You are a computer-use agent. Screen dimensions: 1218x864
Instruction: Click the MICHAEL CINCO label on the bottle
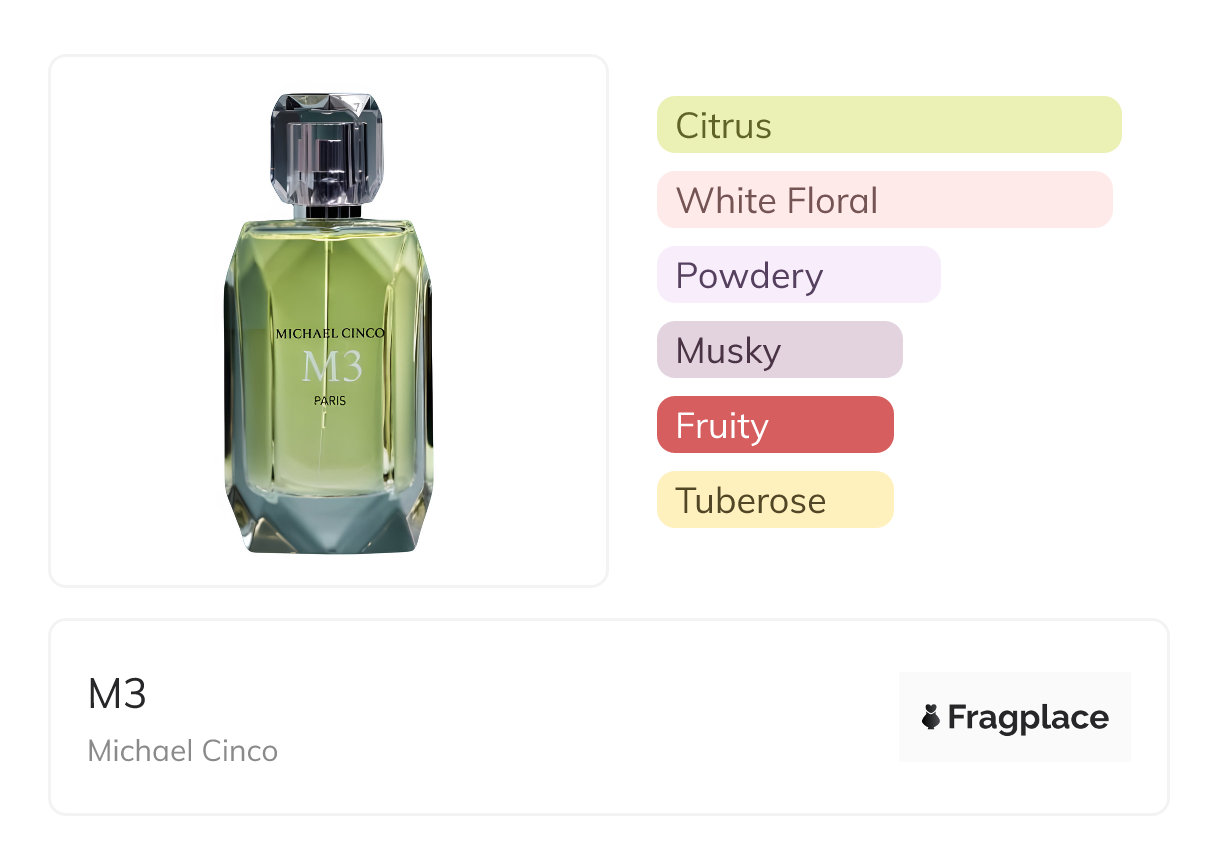click(329, 333)
